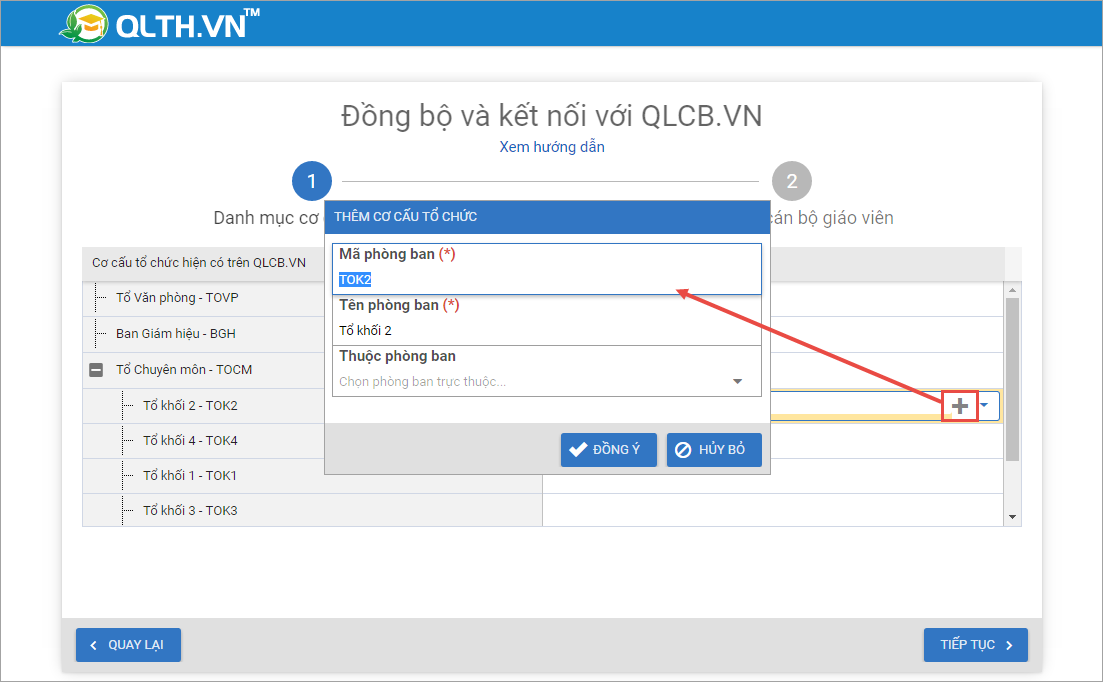Click the page title Đồng bộ và kết nối
Viewport: 1103px width, 682px height.
(x=552, y=116)
